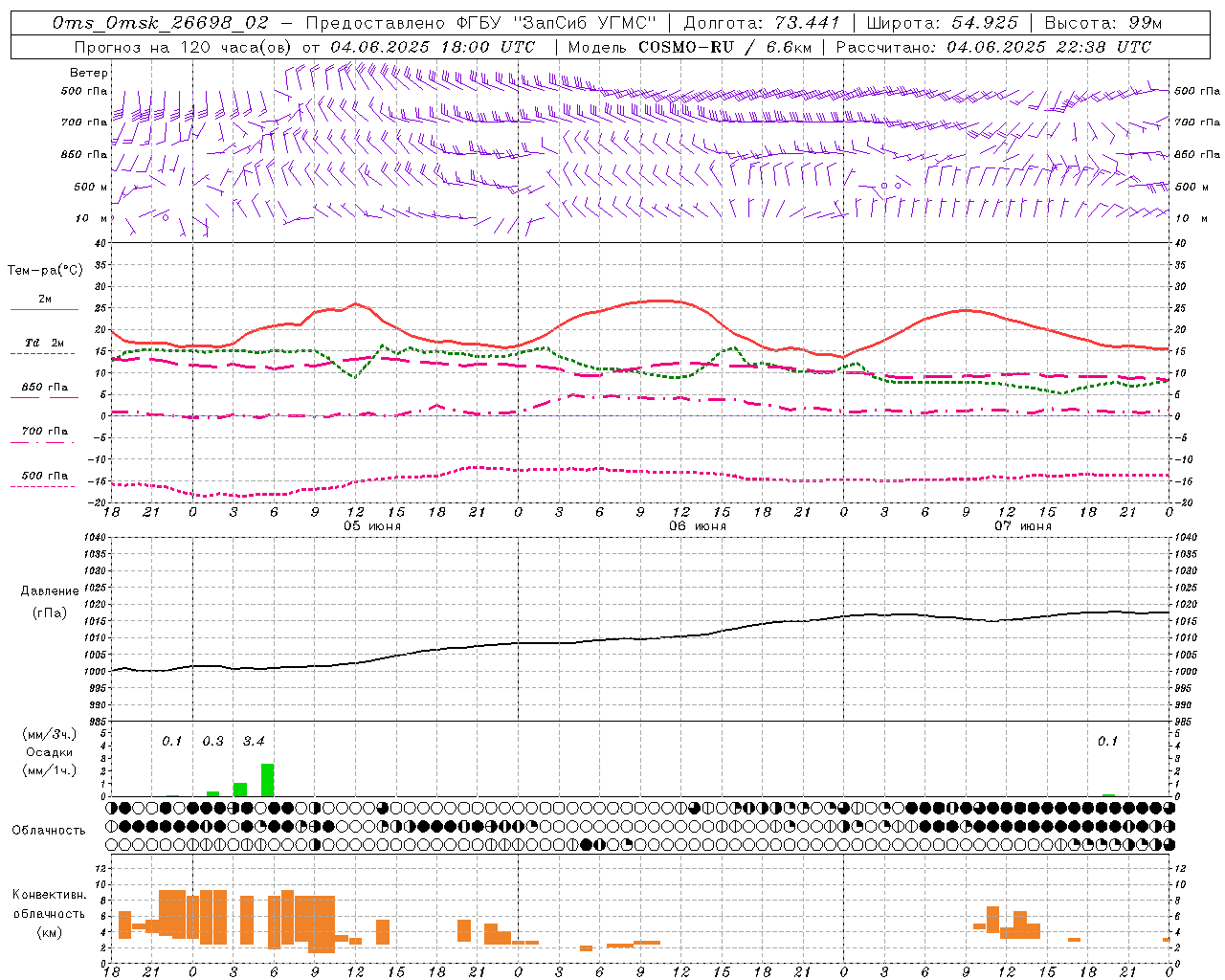Click the Td 2м dew point legend entry
This screenshot has width=1225, height=980.
click(x=44, y=343)
